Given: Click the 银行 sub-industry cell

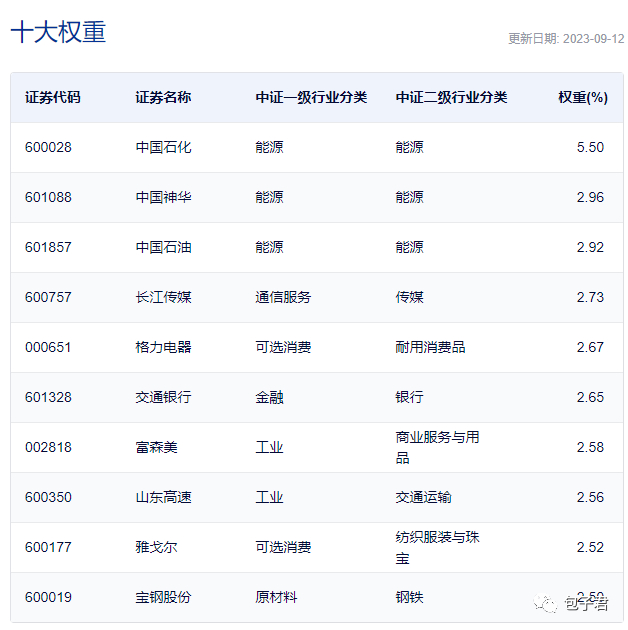Looking at the screenshot, I should 409,397.
